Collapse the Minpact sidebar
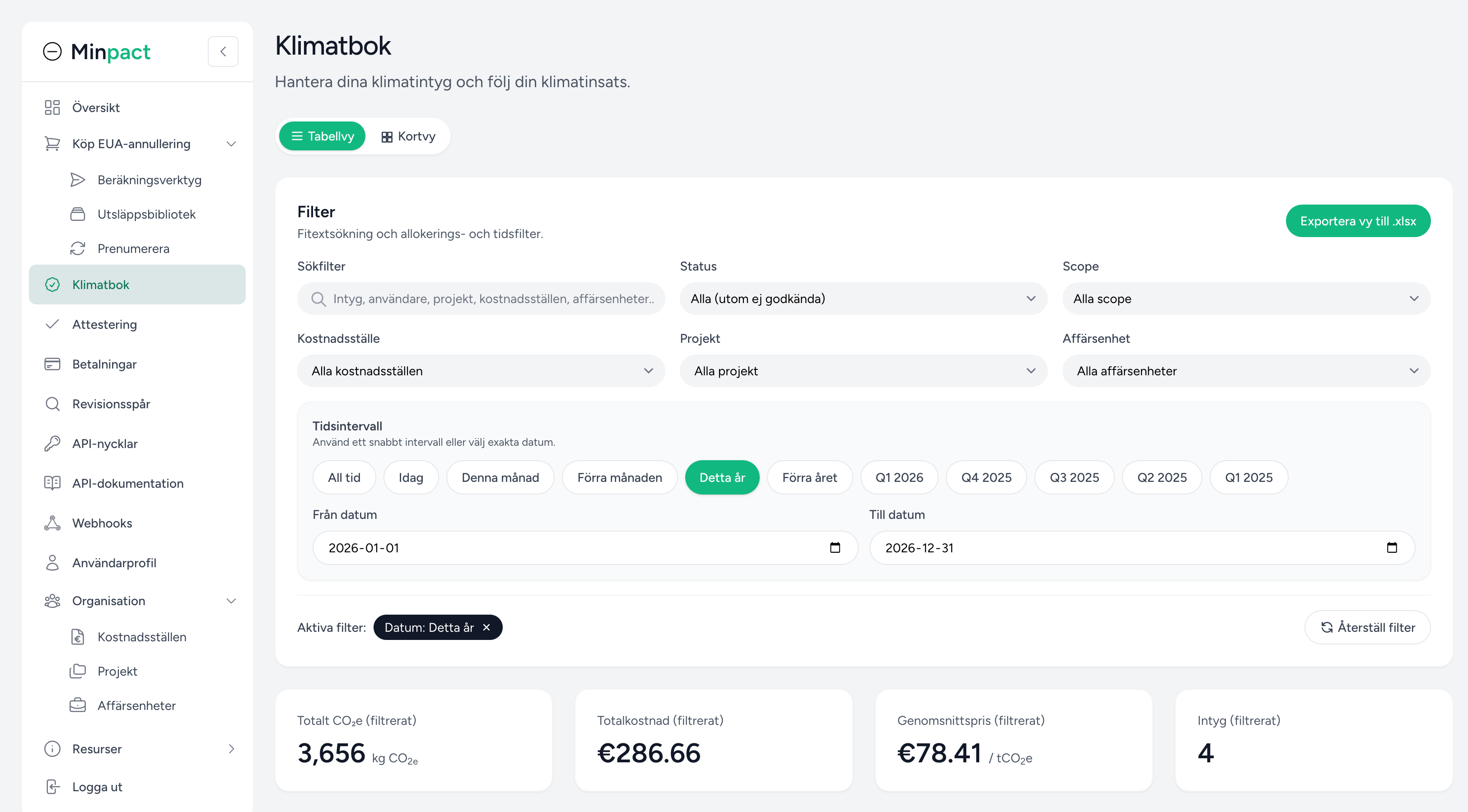This screenshot has width=1468, height=812. (x=223, y=51)
